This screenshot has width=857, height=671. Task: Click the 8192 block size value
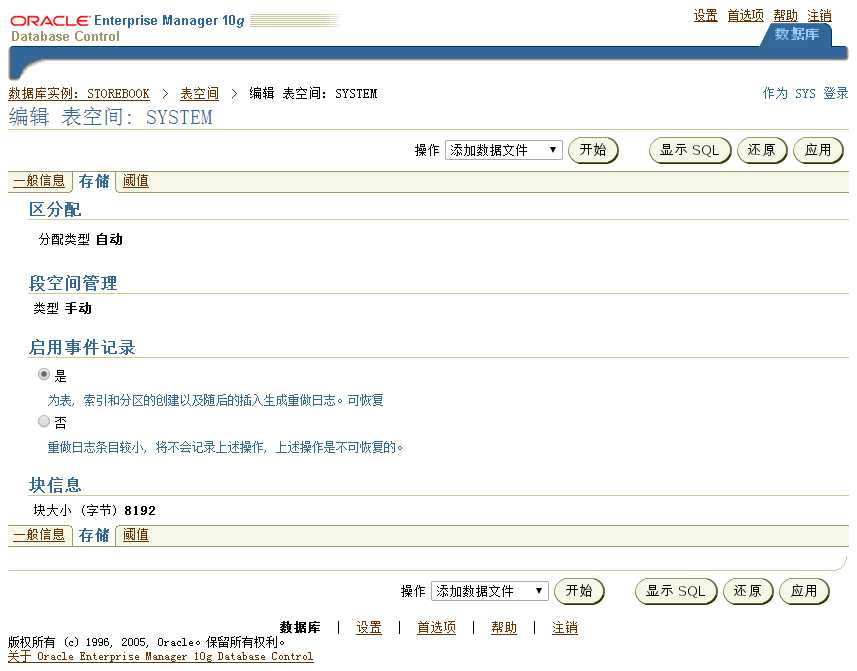[140, 510]
